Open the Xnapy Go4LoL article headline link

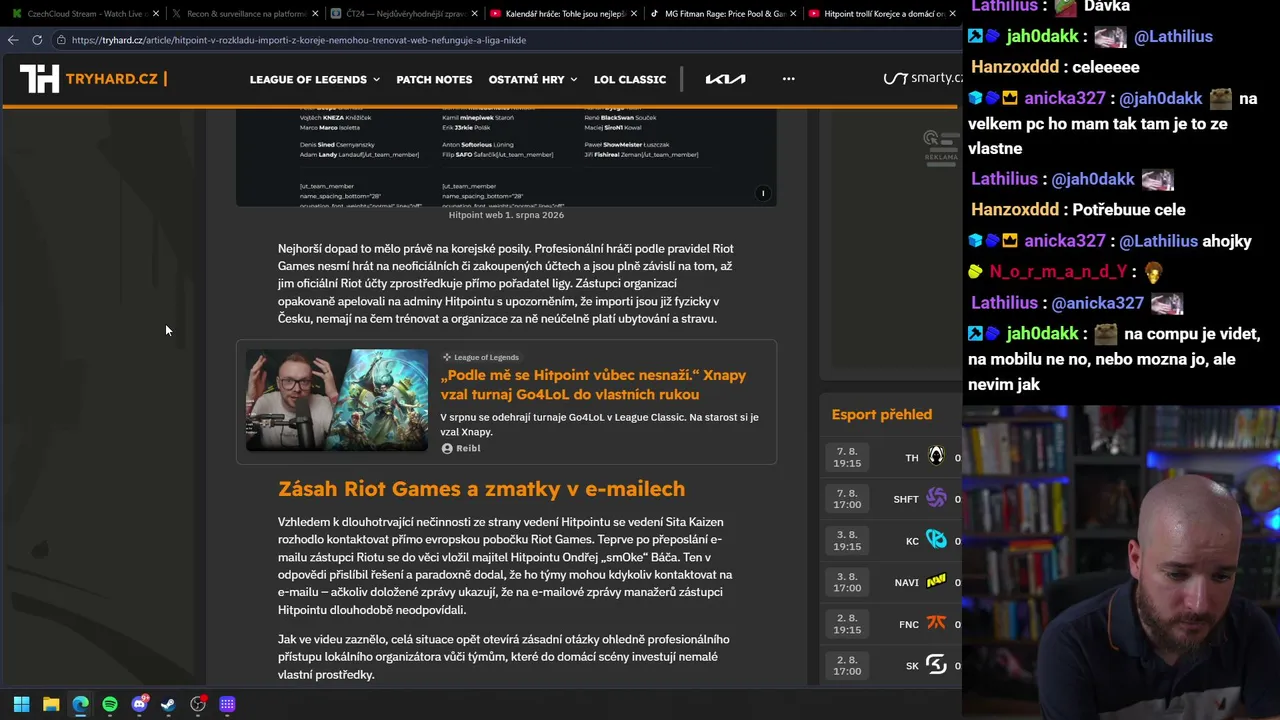pos(593,384)
